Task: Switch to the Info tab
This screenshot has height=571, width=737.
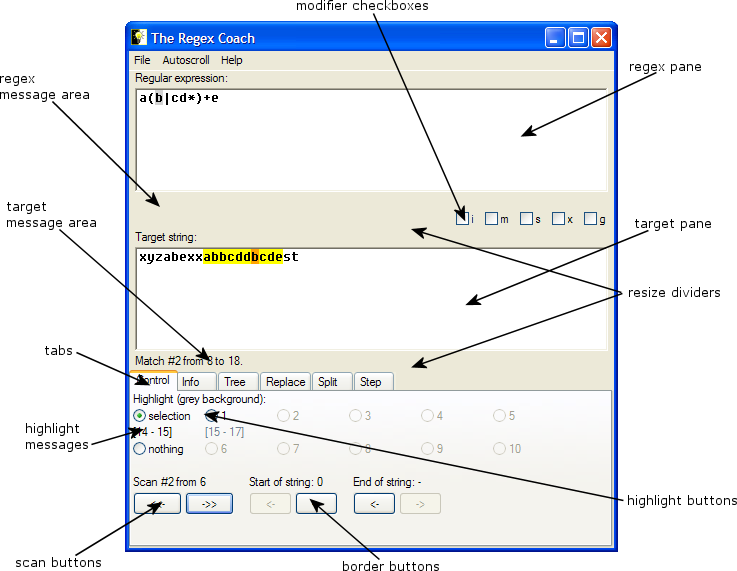Action: point(197,382)
